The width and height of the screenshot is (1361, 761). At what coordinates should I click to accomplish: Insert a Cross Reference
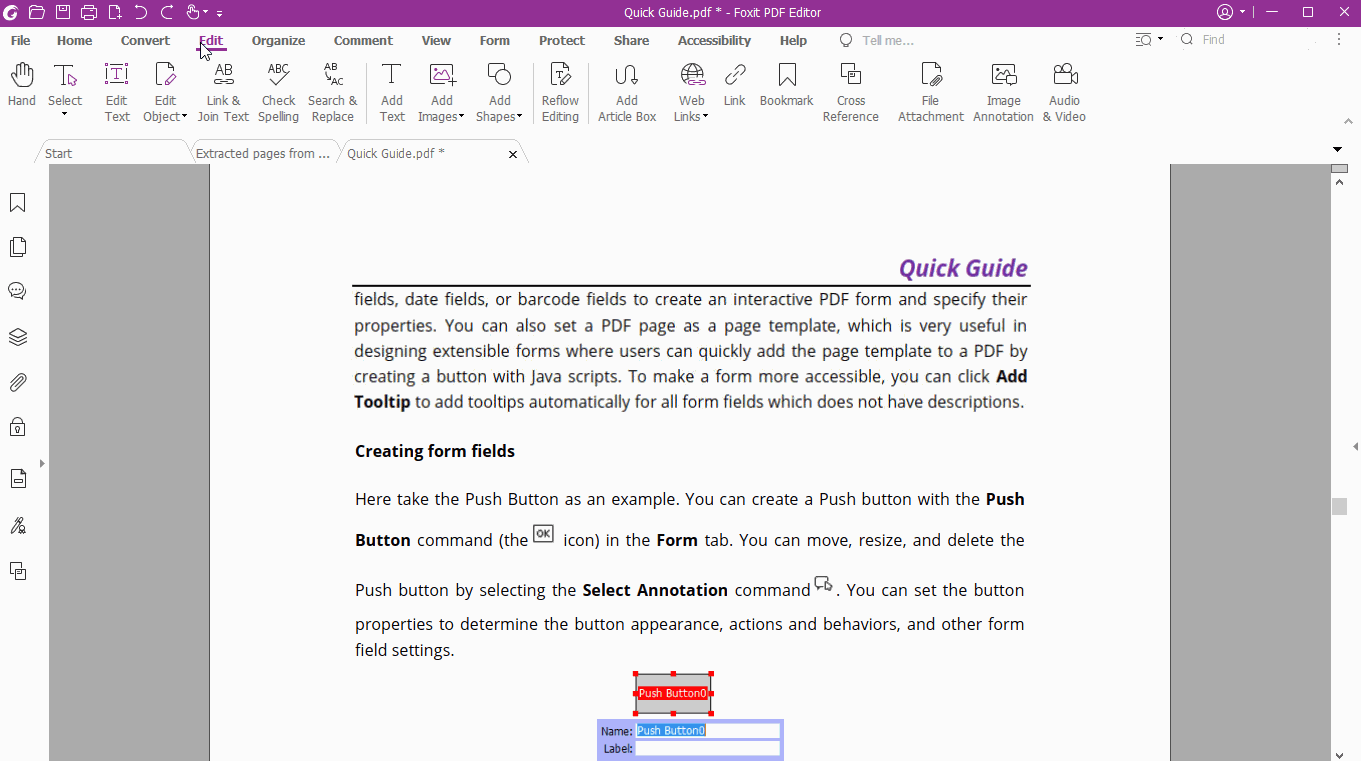click(851, 93)
